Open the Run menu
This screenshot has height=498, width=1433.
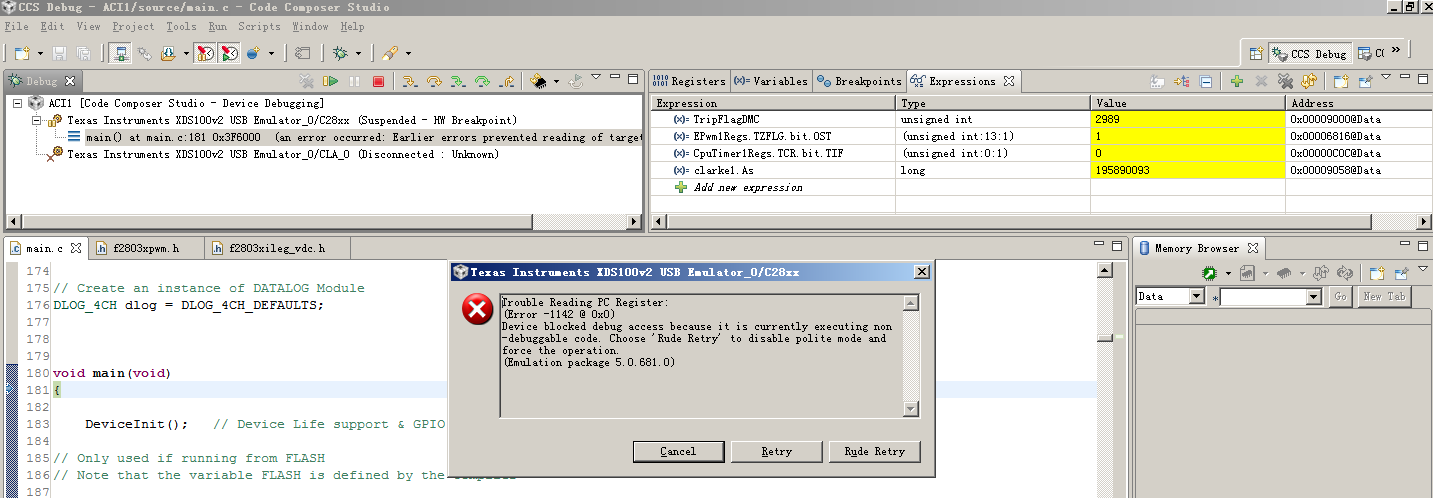(x=218, y=26)
